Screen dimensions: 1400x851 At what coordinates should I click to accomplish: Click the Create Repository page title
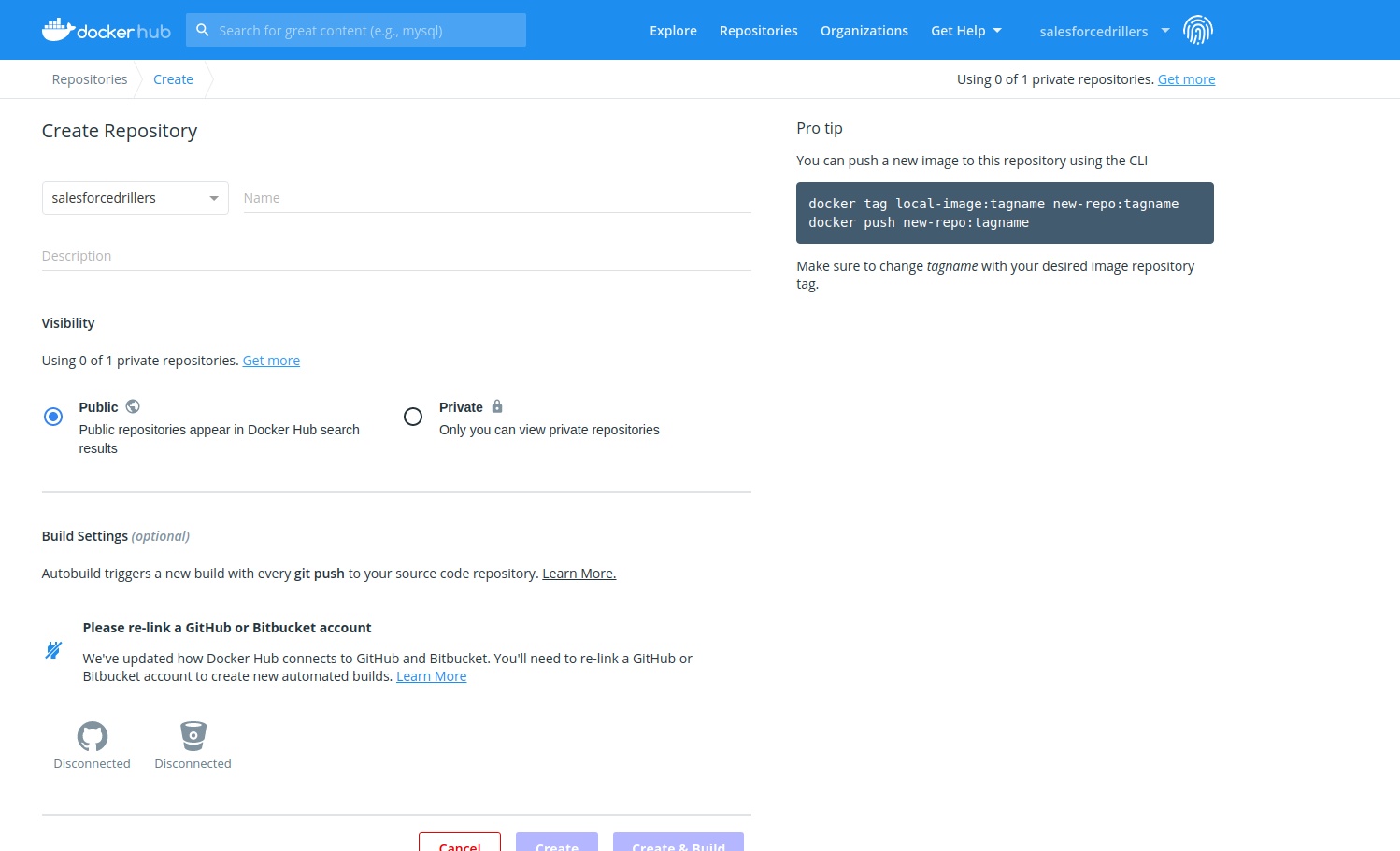(x=120, y=131)
